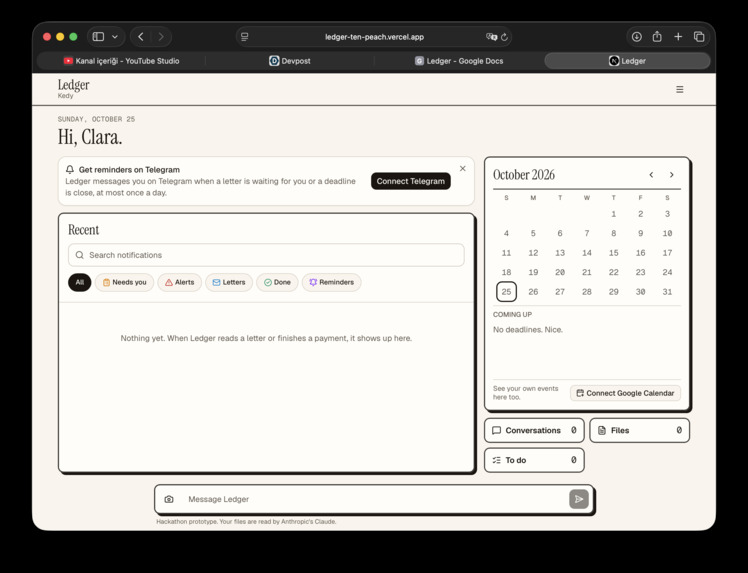This screenshot has width=748, height=573.
Task: Open Conversations panel
Action: click(534, 430)
